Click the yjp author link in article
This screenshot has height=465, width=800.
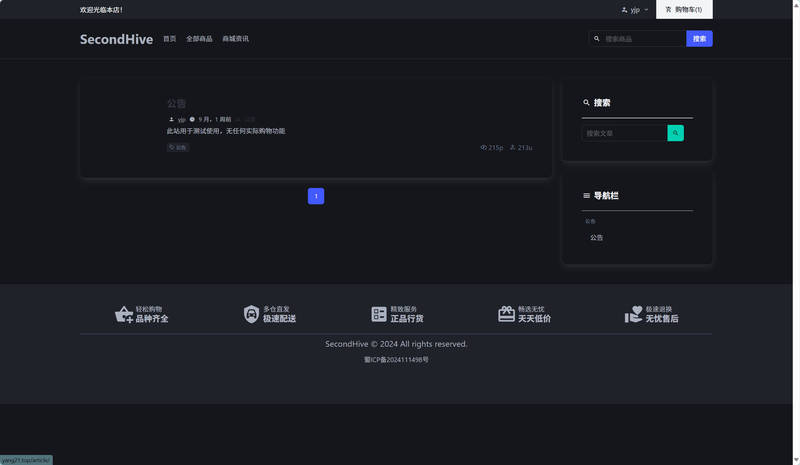[181, 119]
